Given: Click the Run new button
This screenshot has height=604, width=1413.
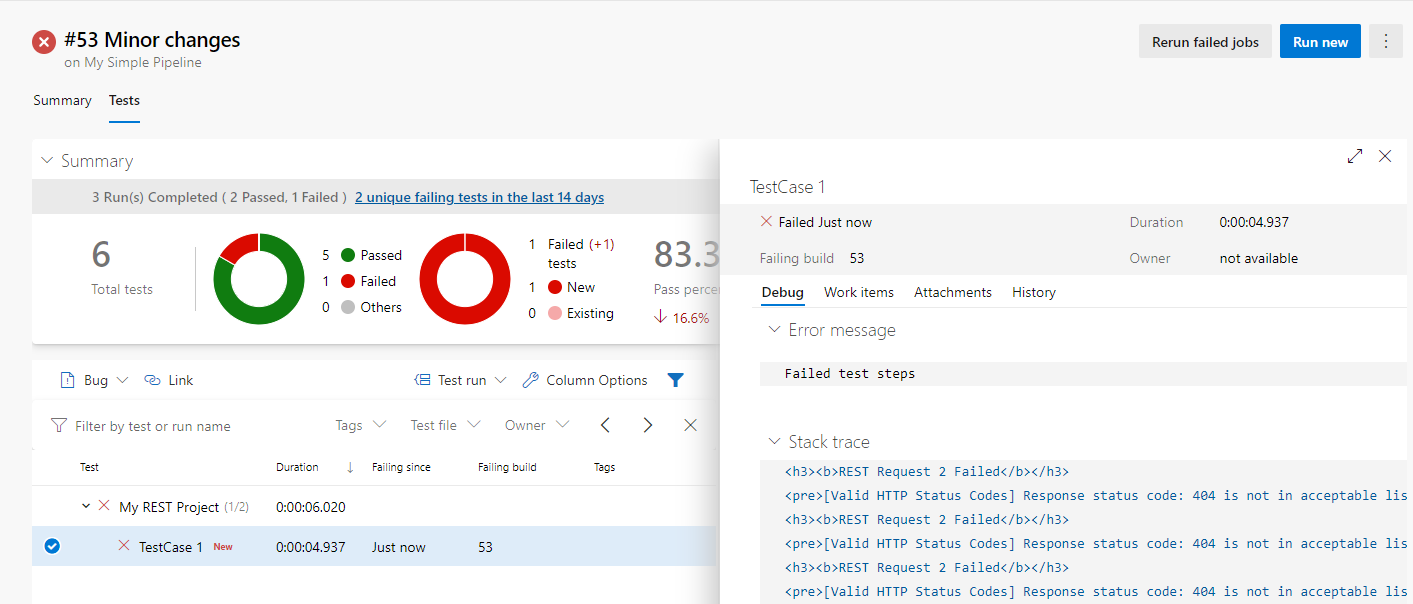Looking at the screenshot, I should pos(1320,41).
